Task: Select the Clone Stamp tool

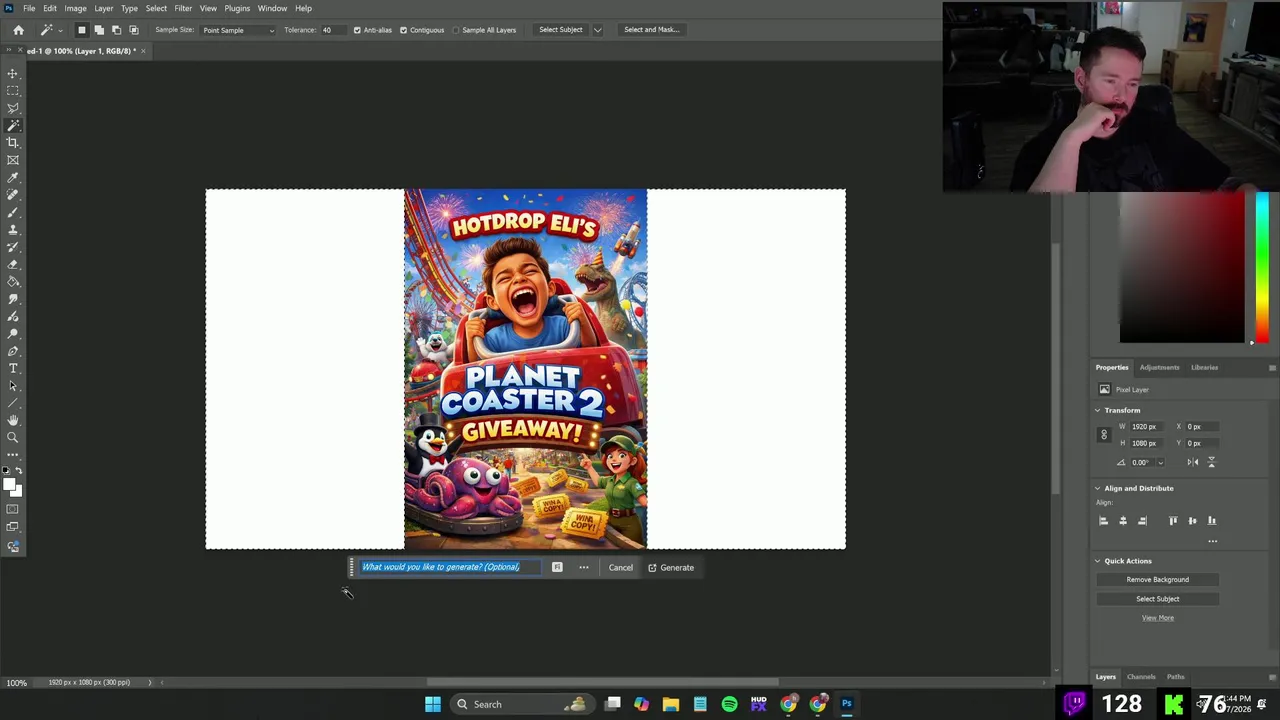Action: pyautogui.click(x=13, y=229)
